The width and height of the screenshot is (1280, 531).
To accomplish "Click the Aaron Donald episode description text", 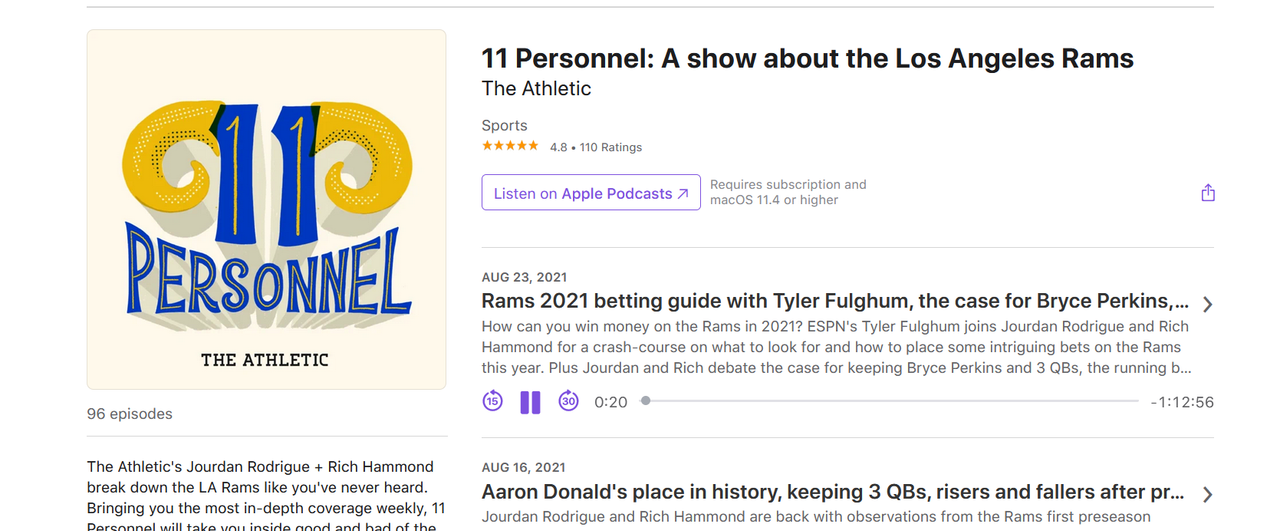I will (x=816, y=517).
